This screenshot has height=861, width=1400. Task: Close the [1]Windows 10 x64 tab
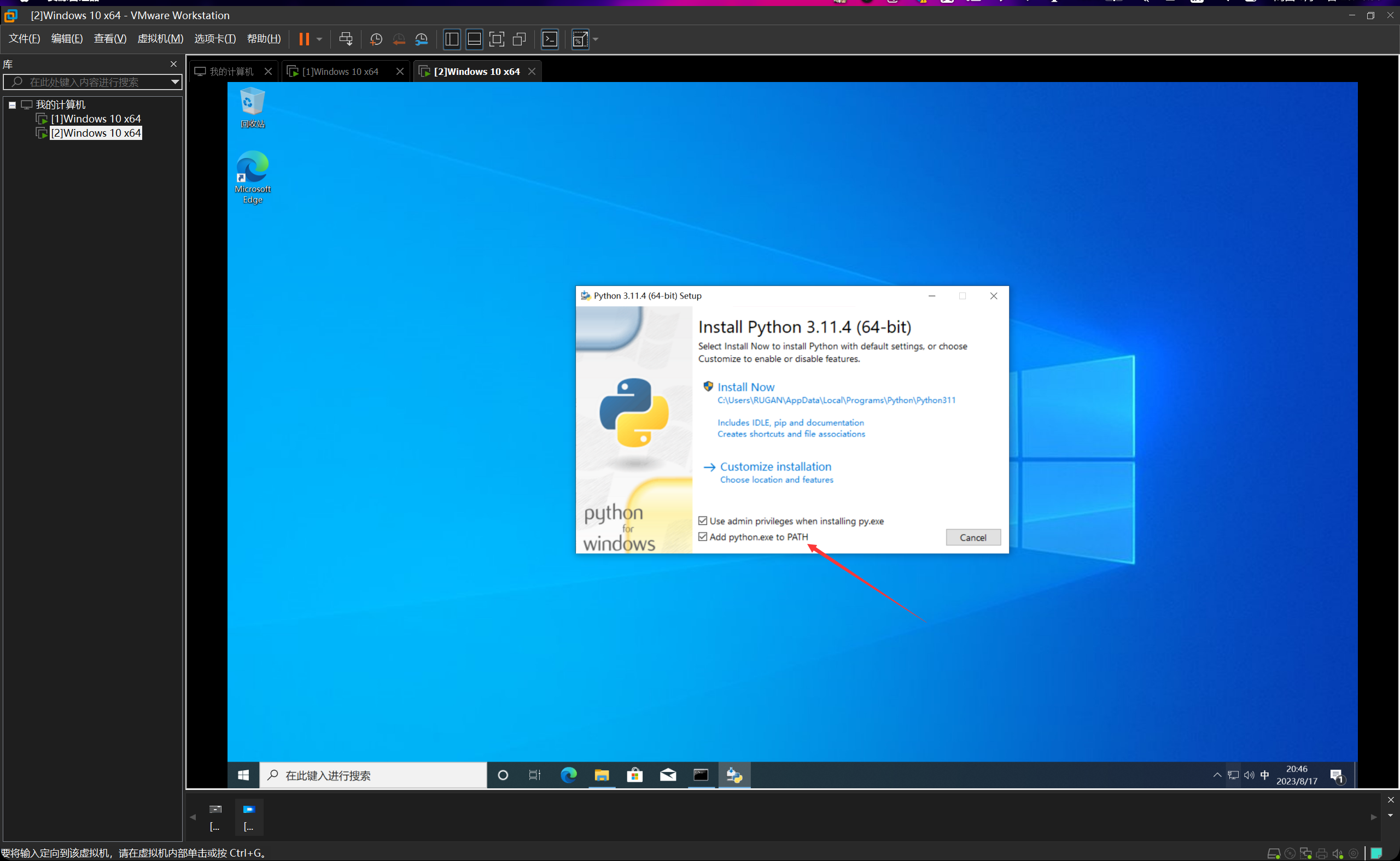coord(400,71)
